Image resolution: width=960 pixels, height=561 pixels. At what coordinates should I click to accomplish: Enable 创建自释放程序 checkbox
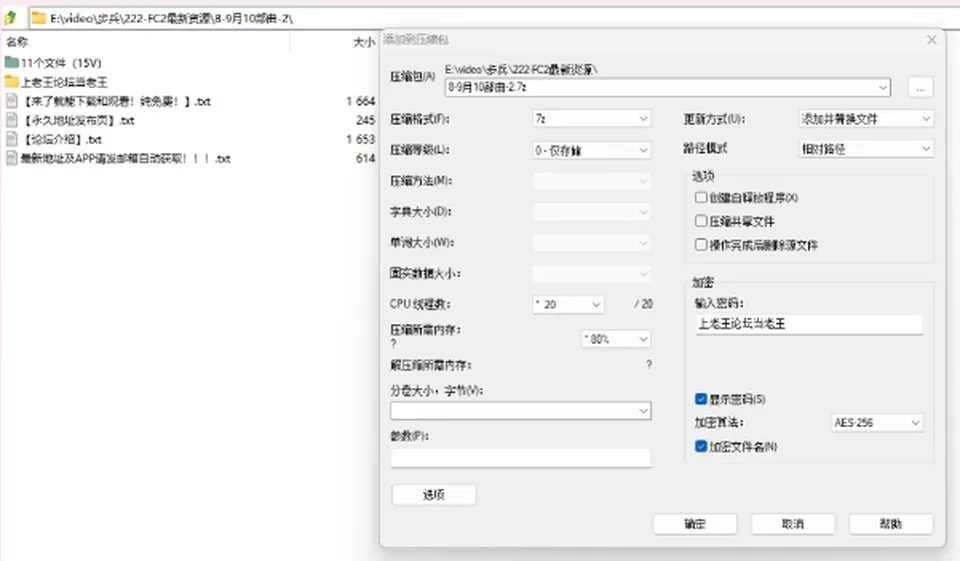[701, 197]
